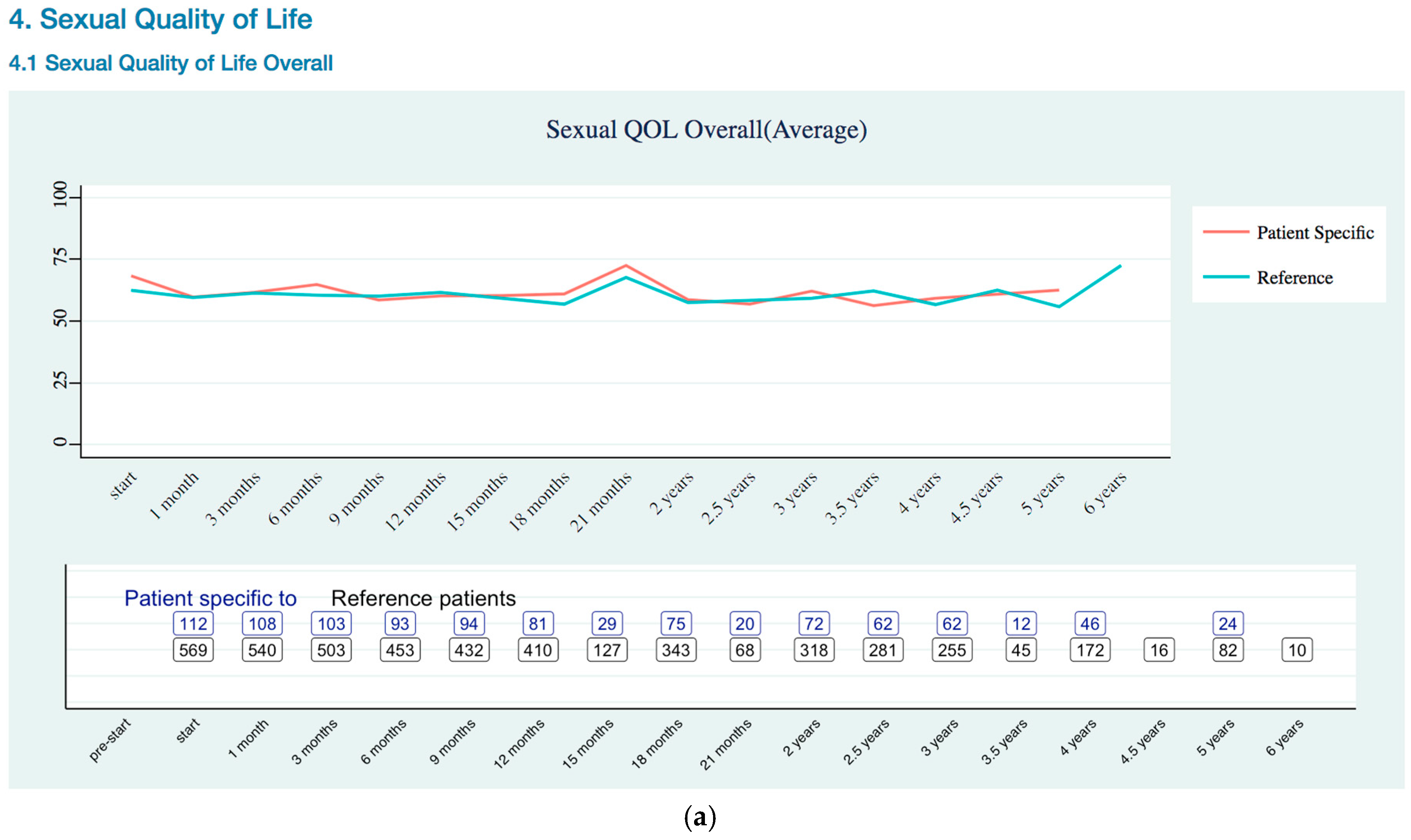Click the '4.1 Sexual Quality of Life Overall' subheading
This screenshot has height=840, width=1411.
coord(170,63)
